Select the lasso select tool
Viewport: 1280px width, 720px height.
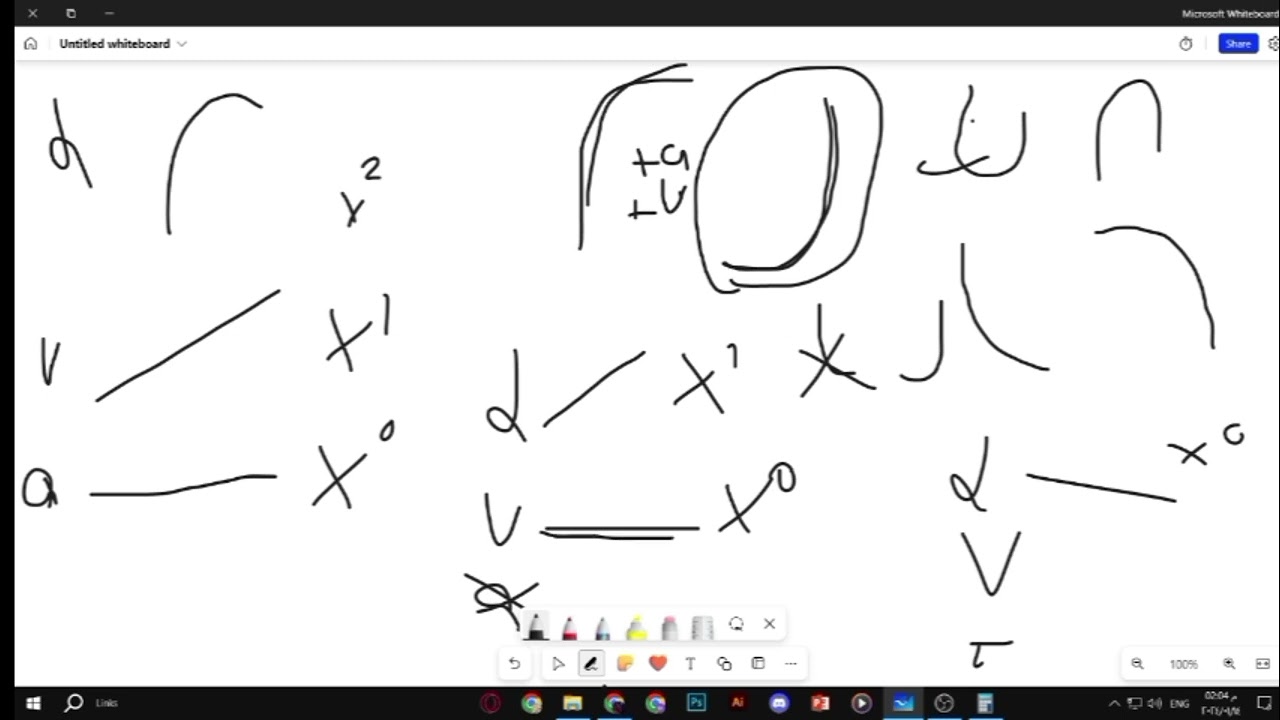[736, 624]
